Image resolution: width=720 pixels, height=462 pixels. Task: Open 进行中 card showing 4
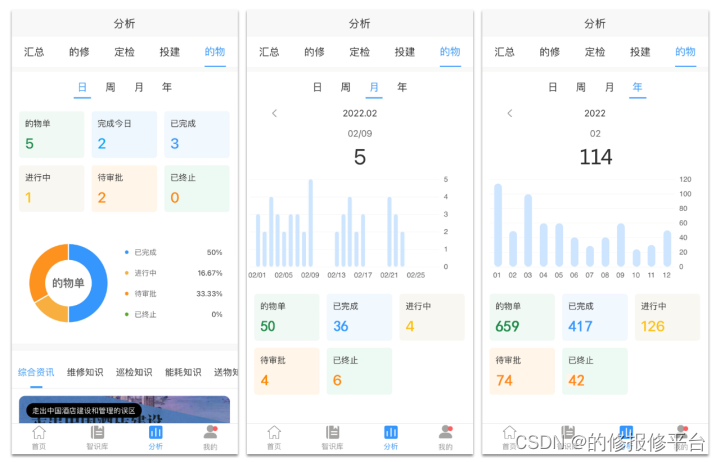pyautogui.click(x=432, y=317)
